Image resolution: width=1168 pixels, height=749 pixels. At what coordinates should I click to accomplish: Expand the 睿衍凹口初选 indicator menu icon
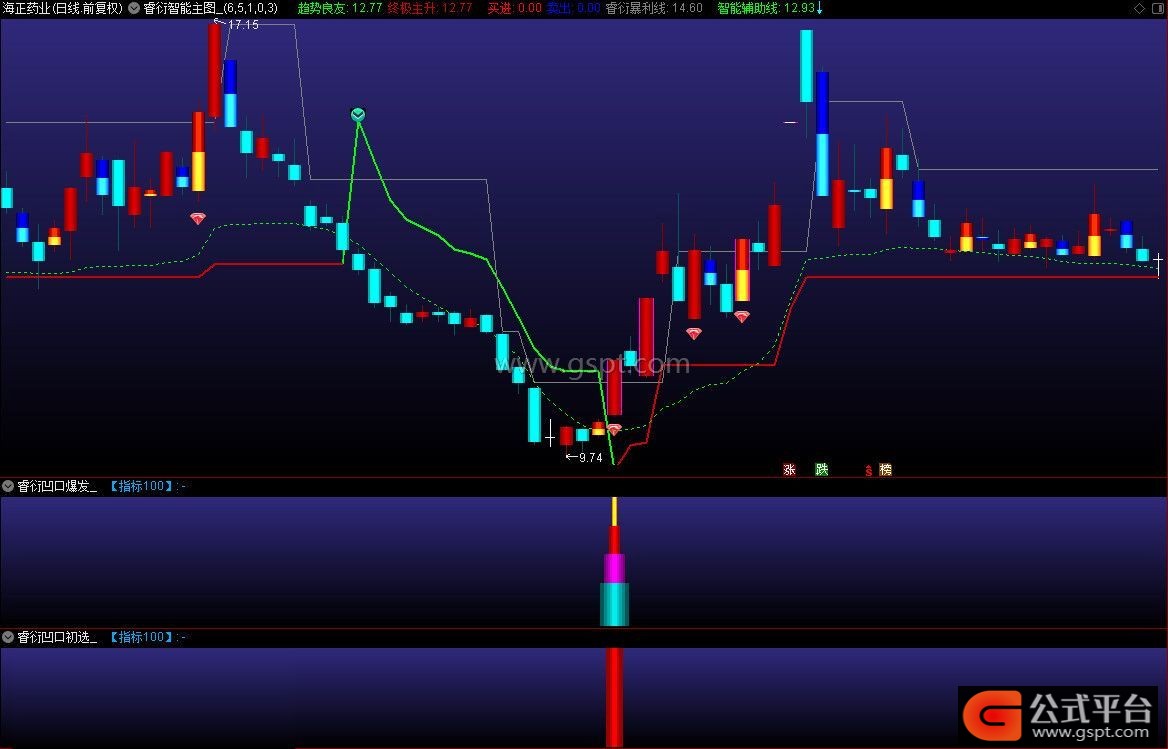(8, 637)
